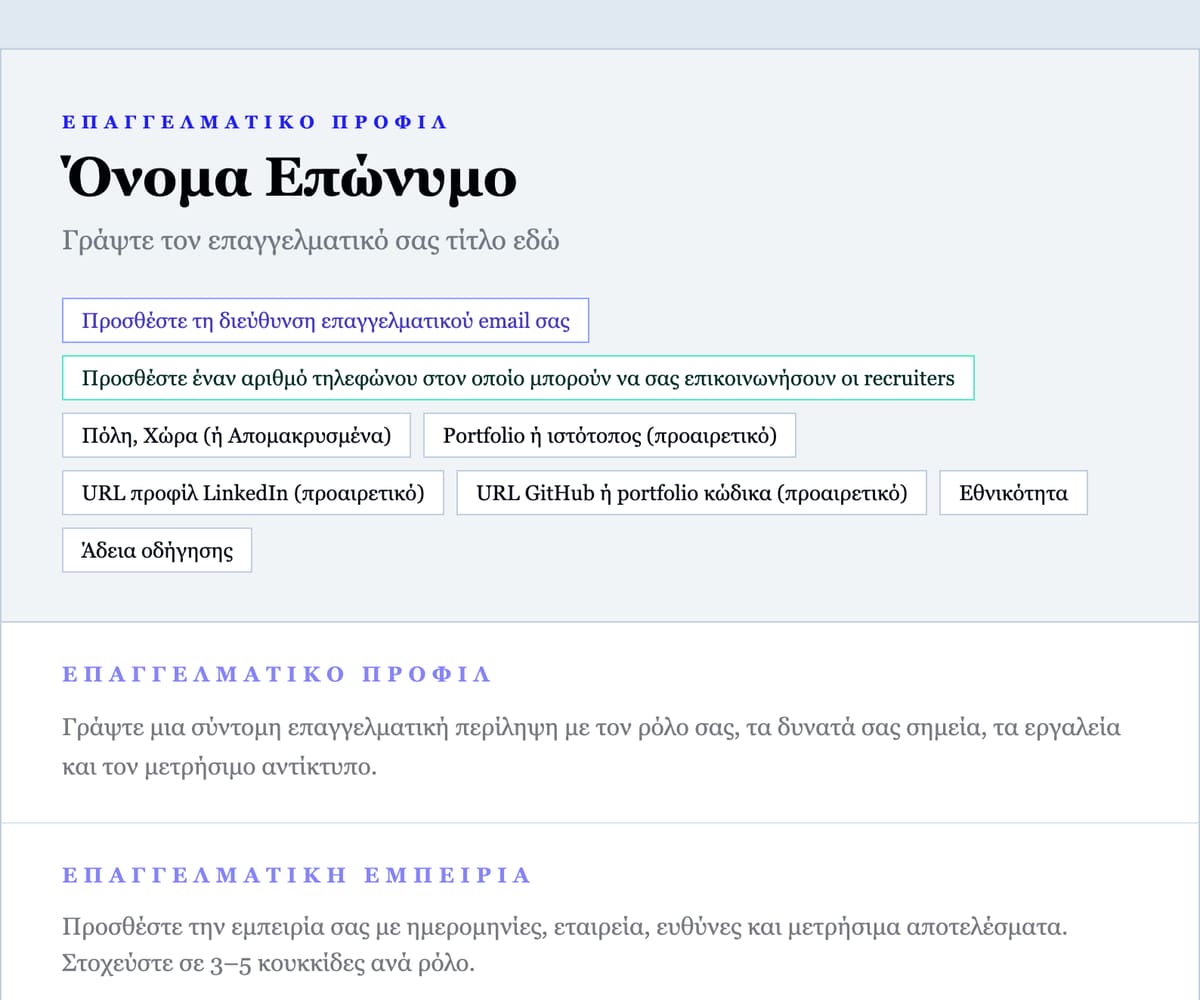Click the GitHub URL placeholder field
The width and height of the screenshot is (1200, 1000).
pos(690,492)
